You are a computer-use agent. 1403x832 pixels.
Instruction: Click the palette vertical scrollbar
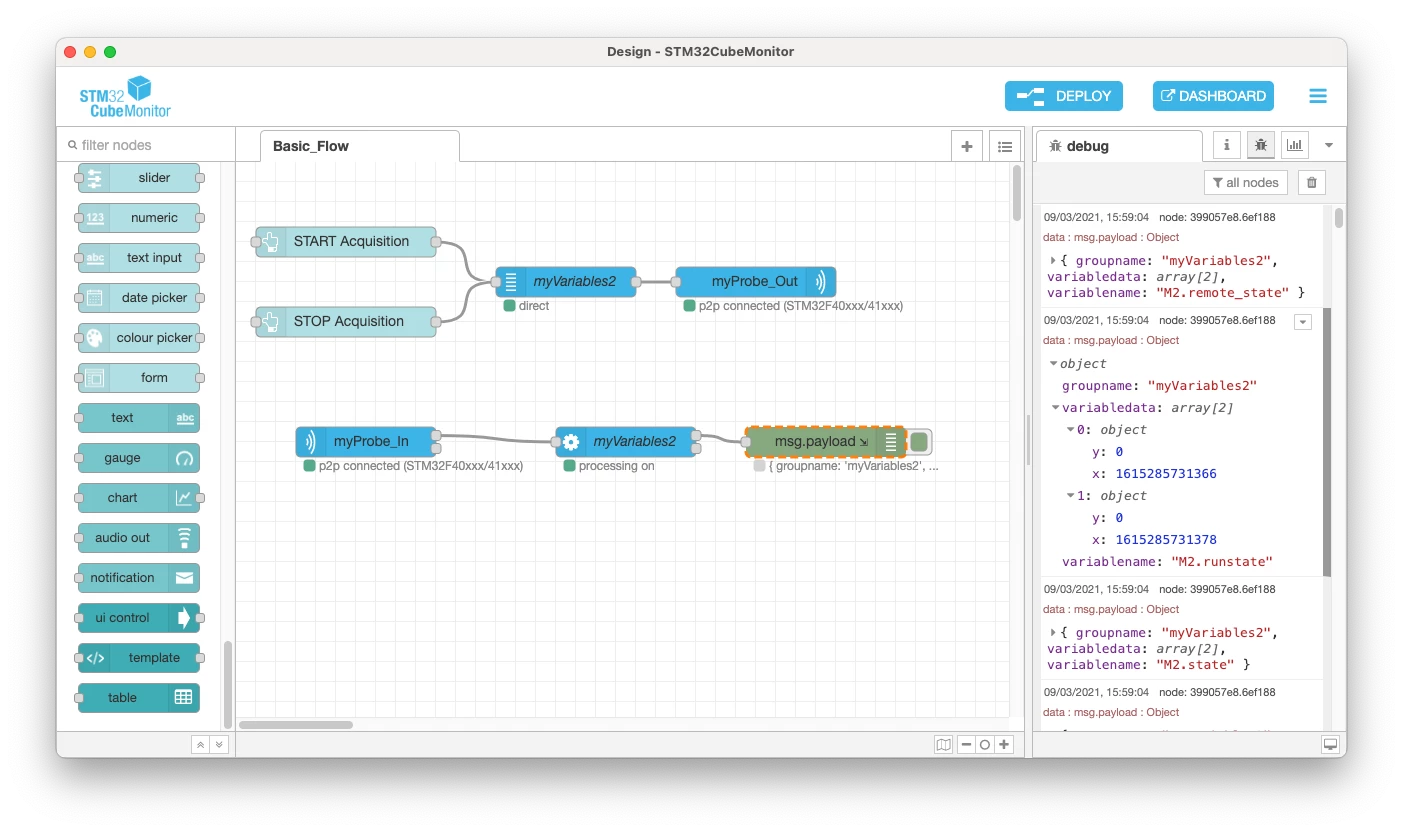[228, 685]
